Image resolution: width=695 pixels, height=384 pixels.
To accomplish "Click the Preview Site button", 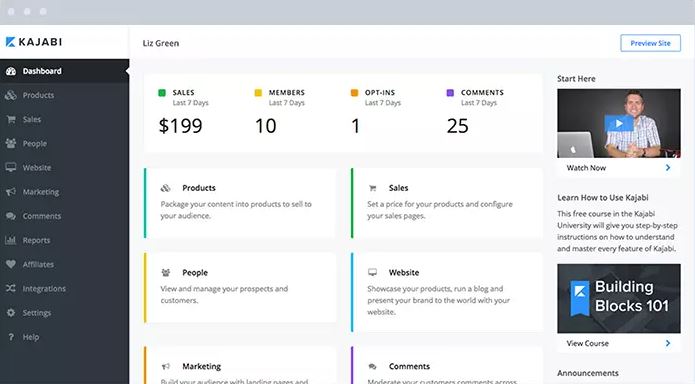I will [x=650, y=43].
